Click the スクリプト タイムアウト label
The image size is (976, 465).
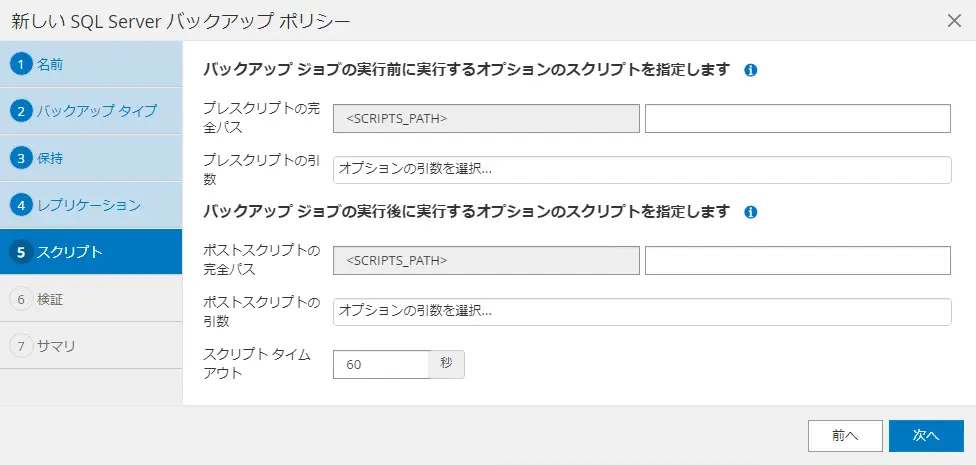tap(256, 364)
